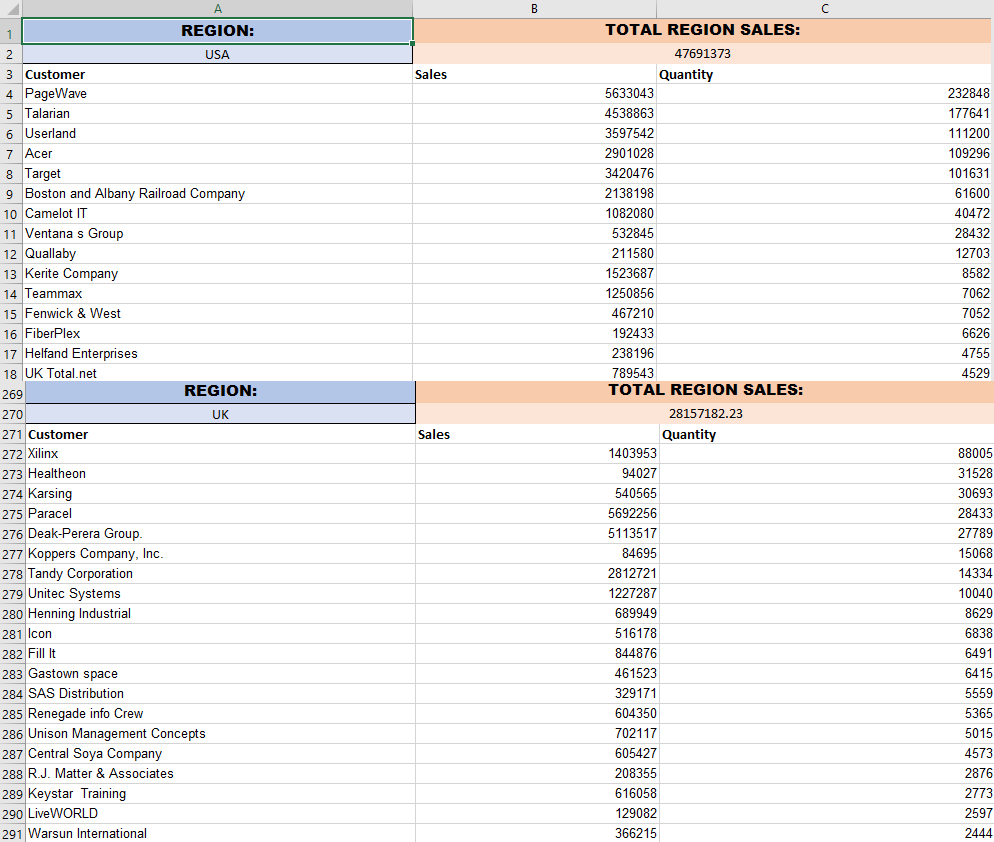The image size is (994, 842).
Task: Click total sales value 28157182.23
Action: (x=706, y=414)
